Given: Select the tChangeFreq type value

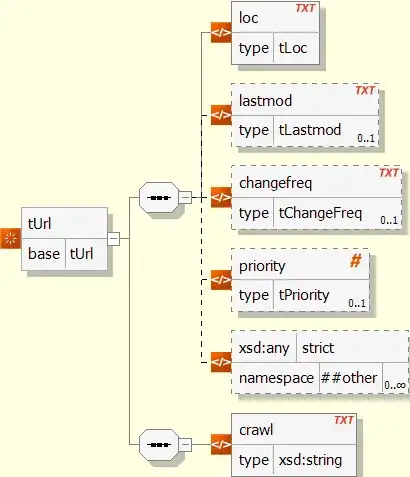Looking at the screenshot, I should coord(320,213).
